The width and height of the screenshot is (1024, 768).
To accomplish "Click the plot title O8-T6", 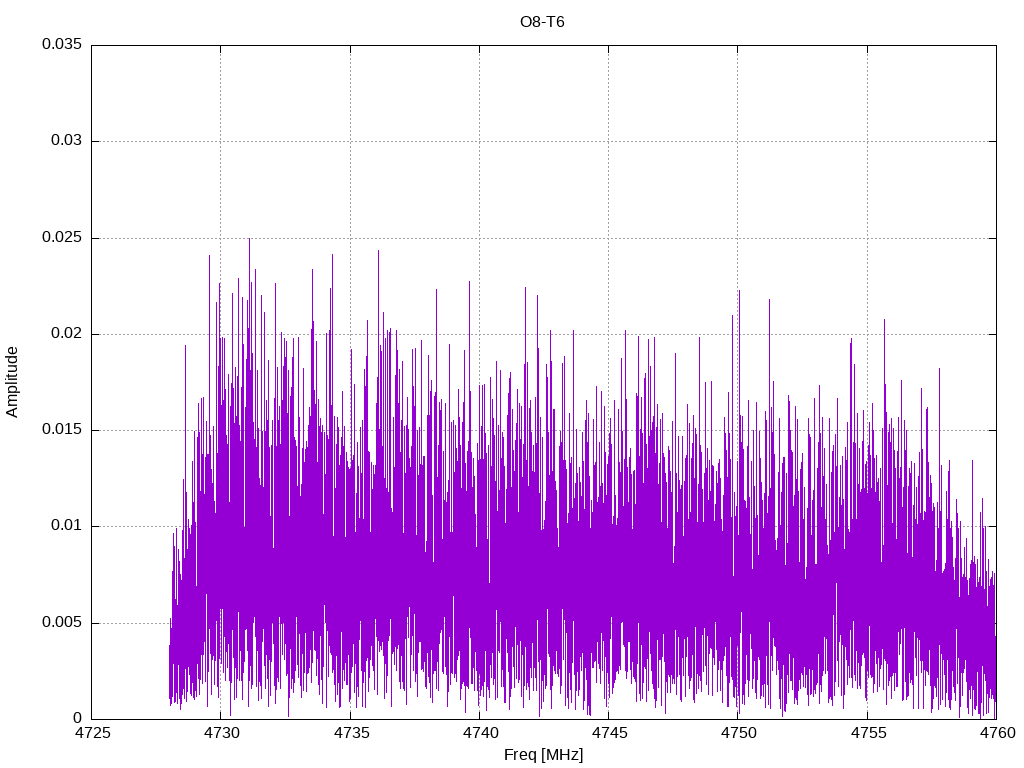I will (542, 21).
